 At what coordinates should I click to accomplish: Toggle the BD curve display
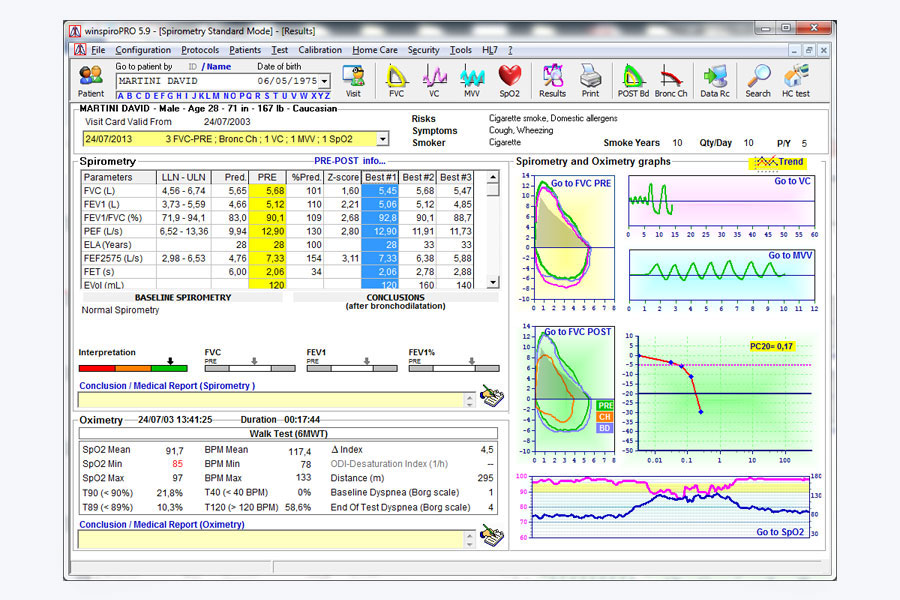pos(605,428)
